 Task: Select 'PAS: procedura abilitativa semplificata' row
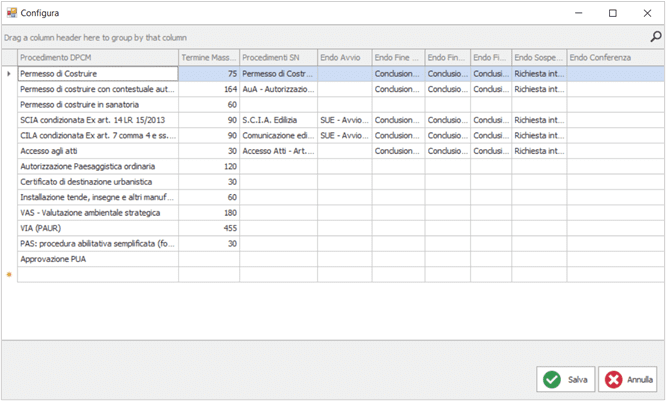point(98,243)
